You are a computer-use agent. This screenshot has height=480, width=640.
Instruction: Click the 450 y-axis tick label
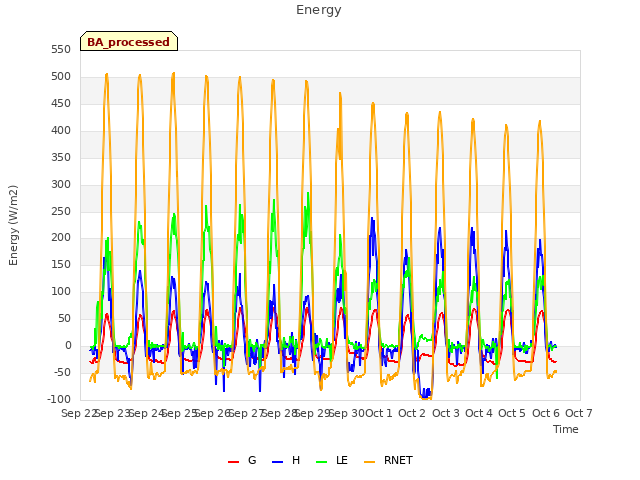click(x=61, y=103)
